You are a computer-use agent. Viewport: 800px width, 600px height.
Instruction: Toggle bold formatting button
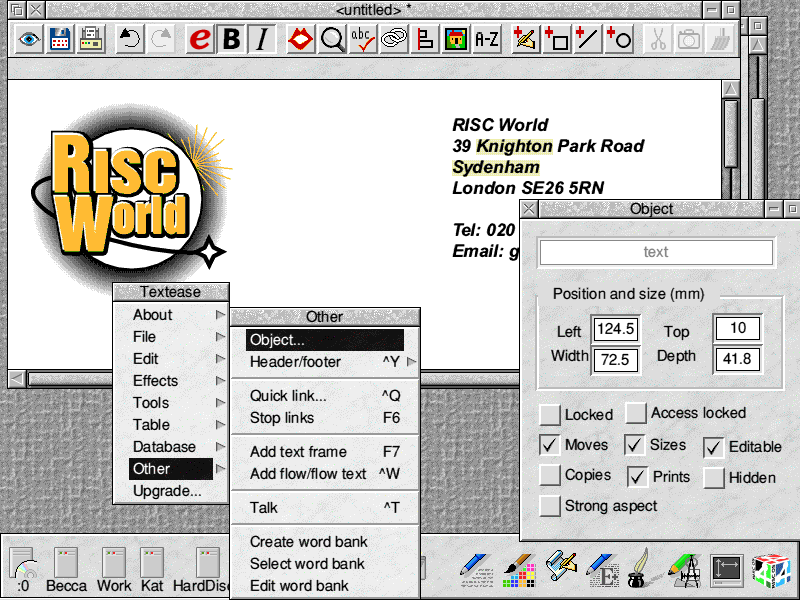click(231, 40)
